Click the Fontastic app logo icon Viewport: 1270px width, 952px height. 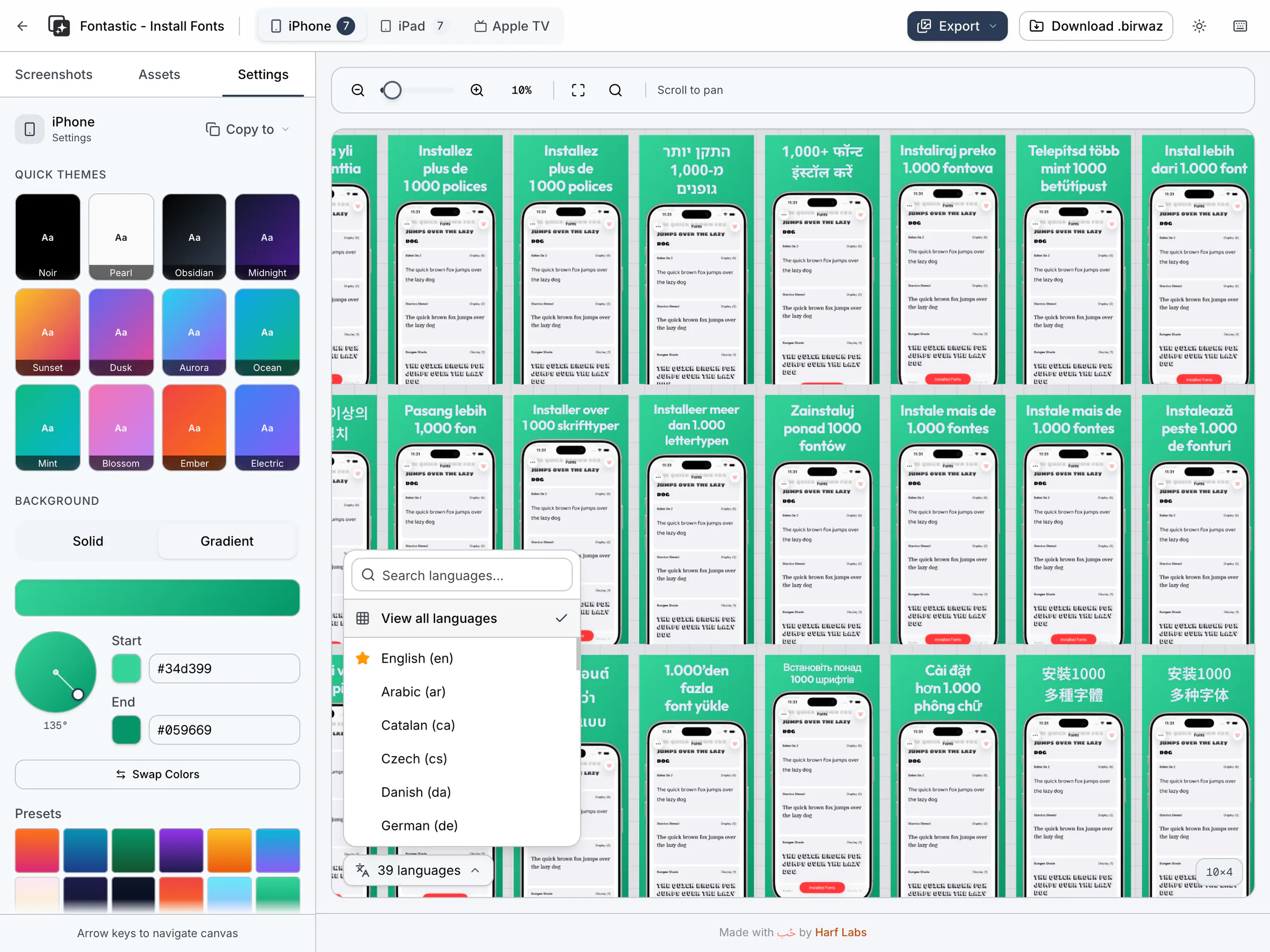click(59, 26)
